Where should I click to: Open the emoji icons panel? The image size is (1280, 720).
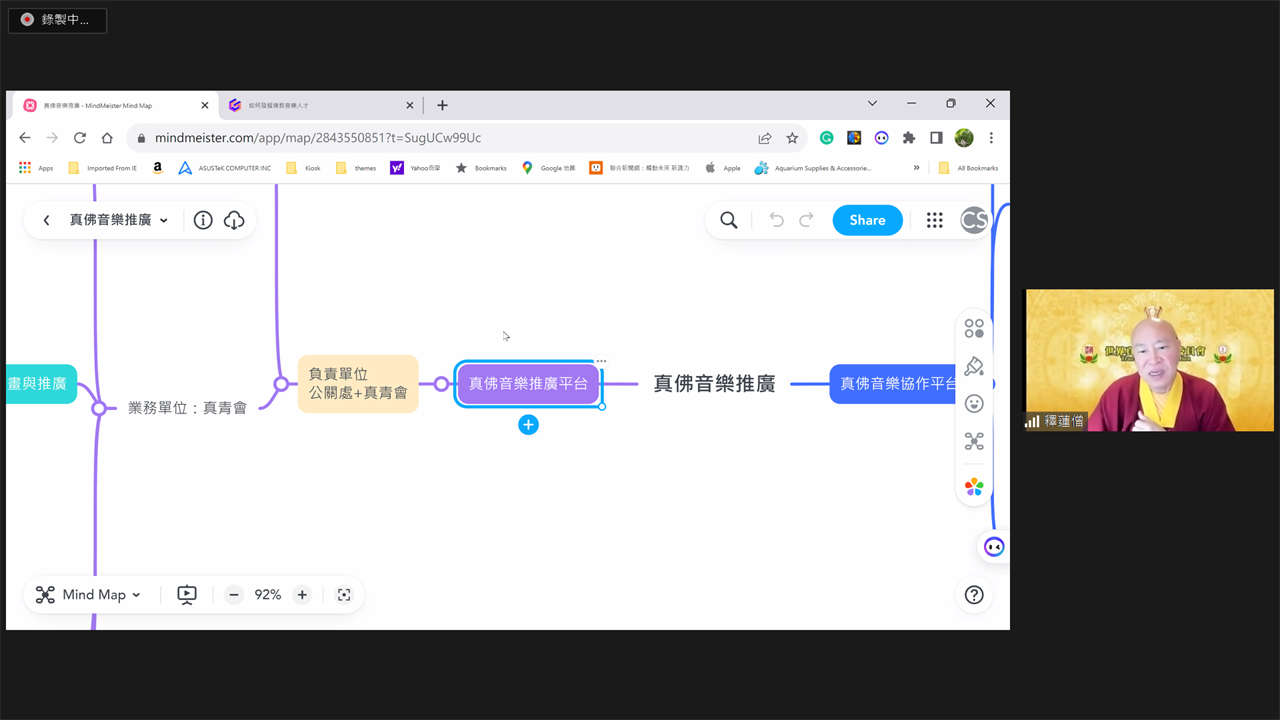click(974, 403)
